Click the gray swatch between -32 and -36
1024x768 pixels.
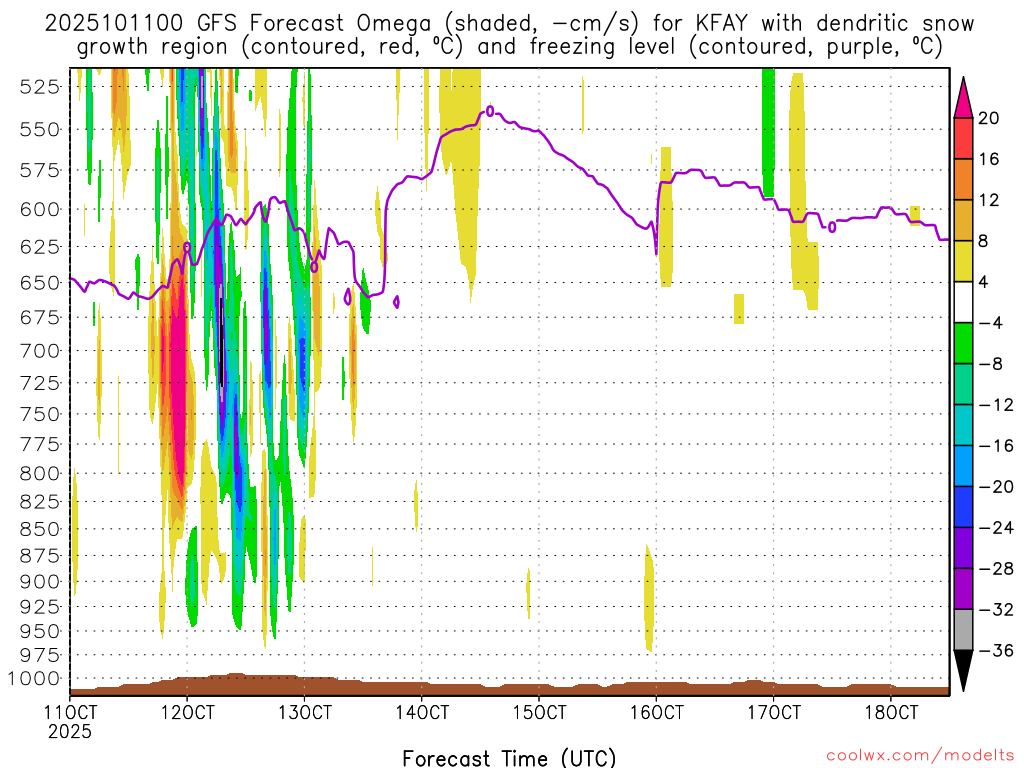coord(963,630)
